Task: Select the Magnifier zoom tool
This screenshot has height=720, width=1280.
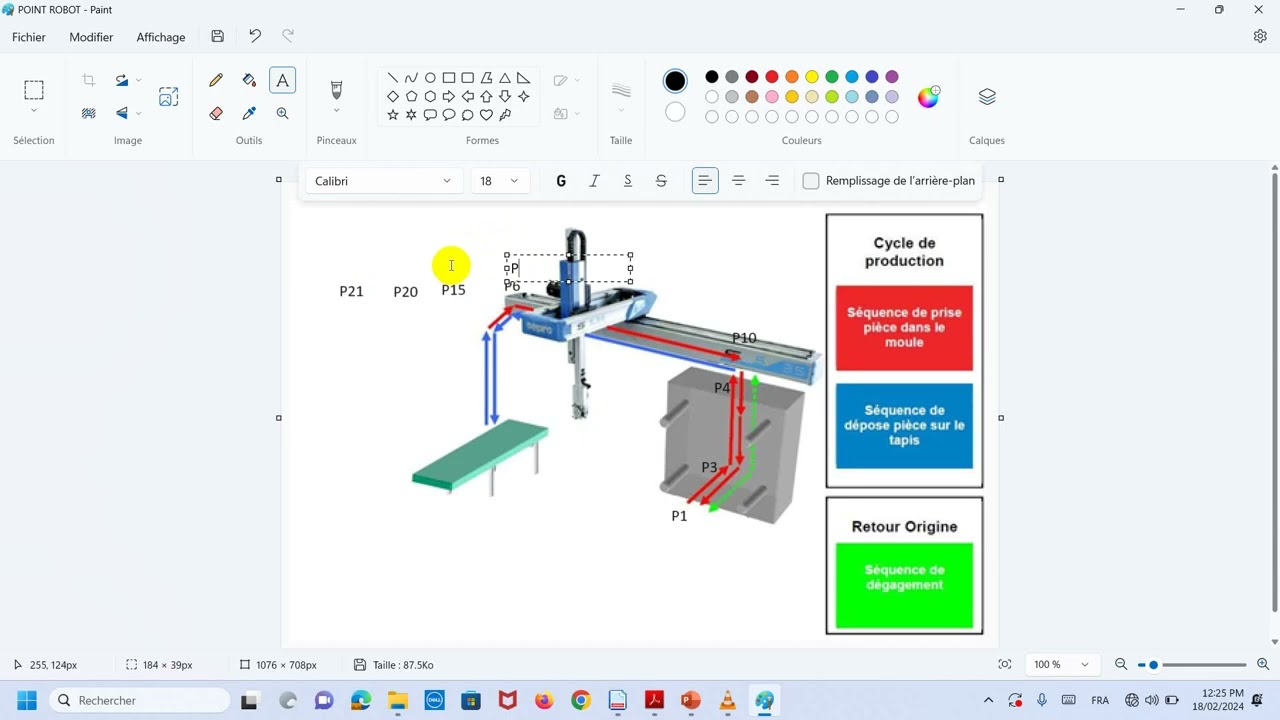Action: (283, 113)
